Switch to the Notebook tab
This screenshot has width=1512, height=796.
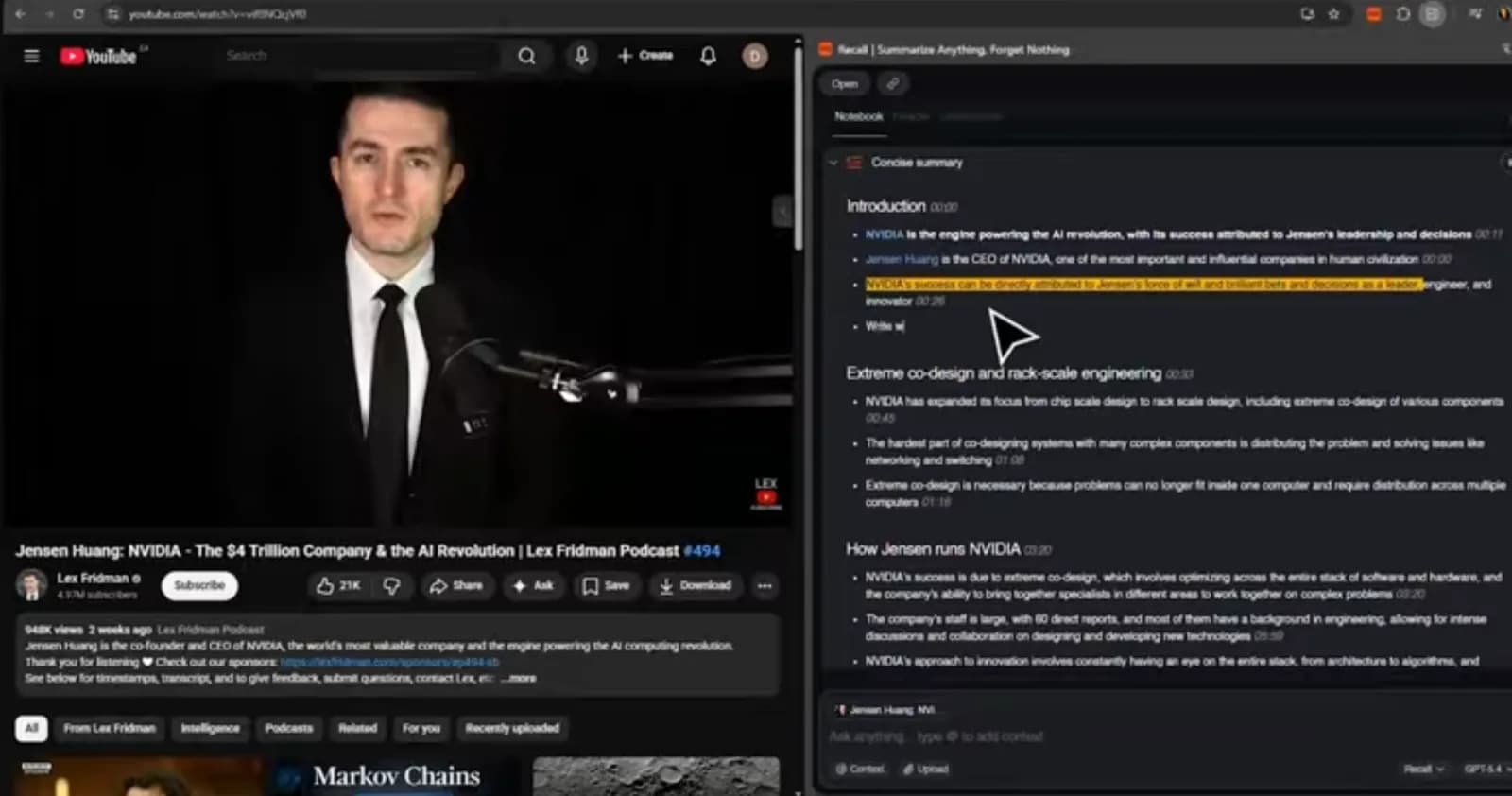[858, 116]
